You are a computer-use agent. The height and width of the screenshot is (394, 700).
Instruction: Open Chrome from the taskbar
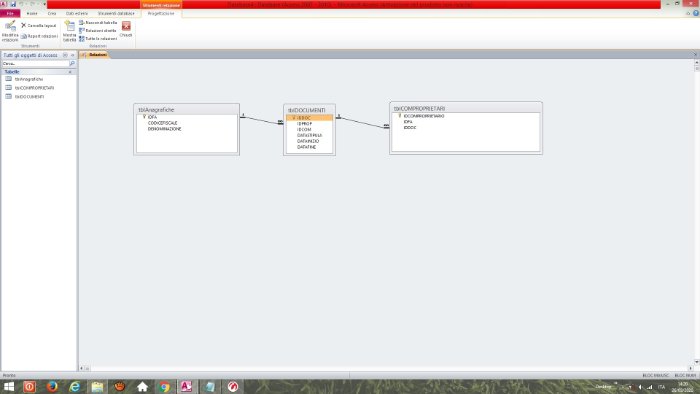(165, 386)
